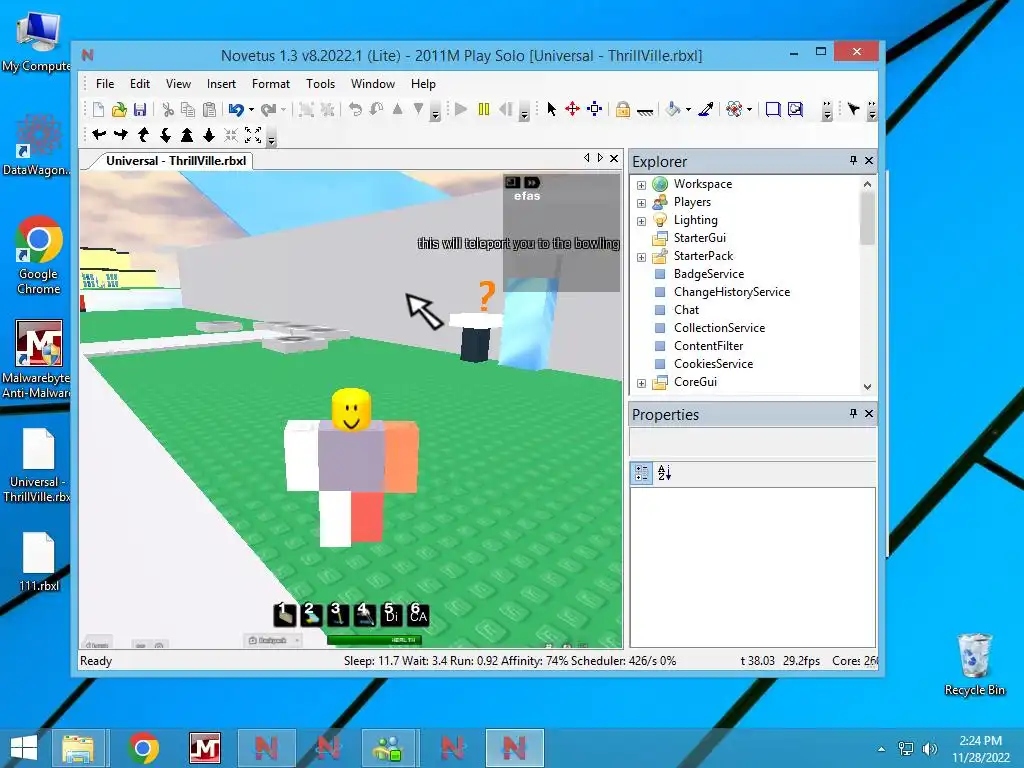Open the Undo history dropdown arrow
Viewport: 1024px width, 768px height.
[x=251, y=110]
